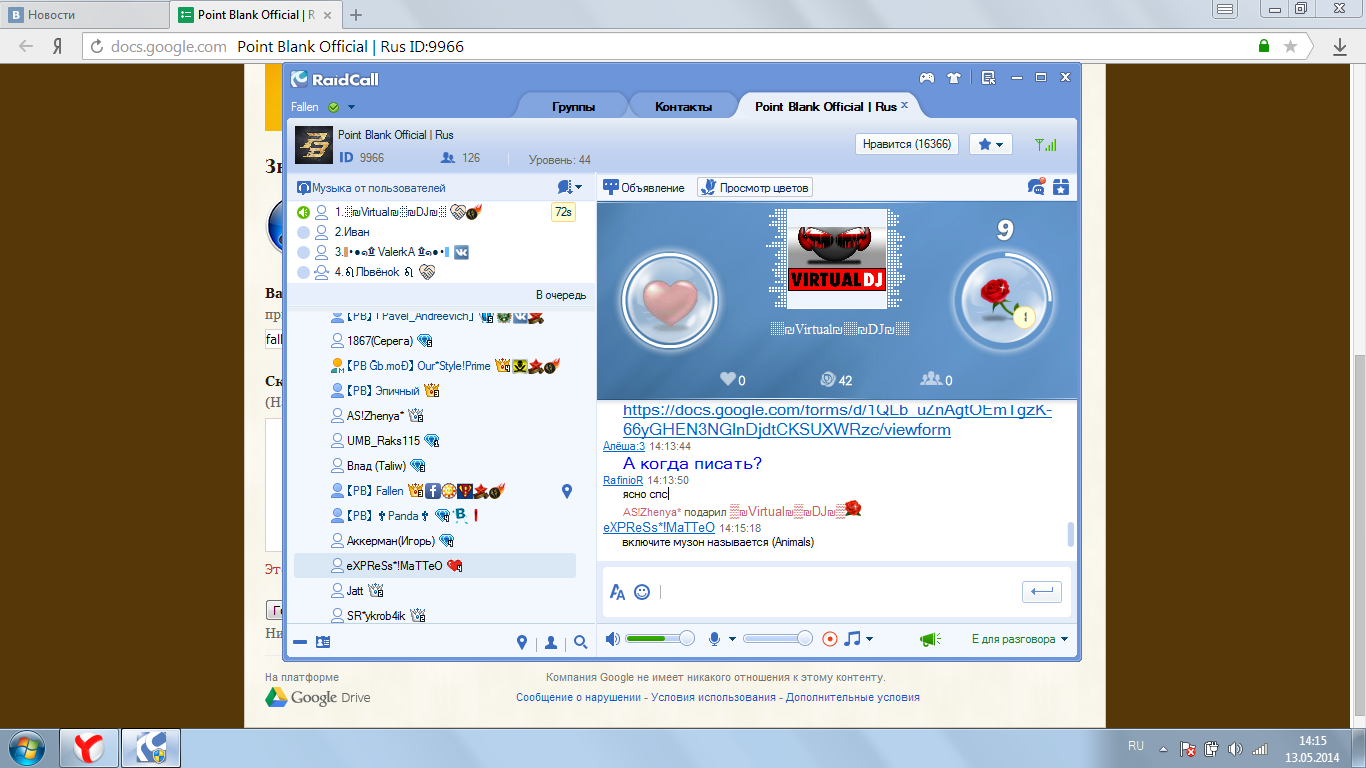Open the game center gamepad icon
1366x768 pixels.
(x=927, y=78)
